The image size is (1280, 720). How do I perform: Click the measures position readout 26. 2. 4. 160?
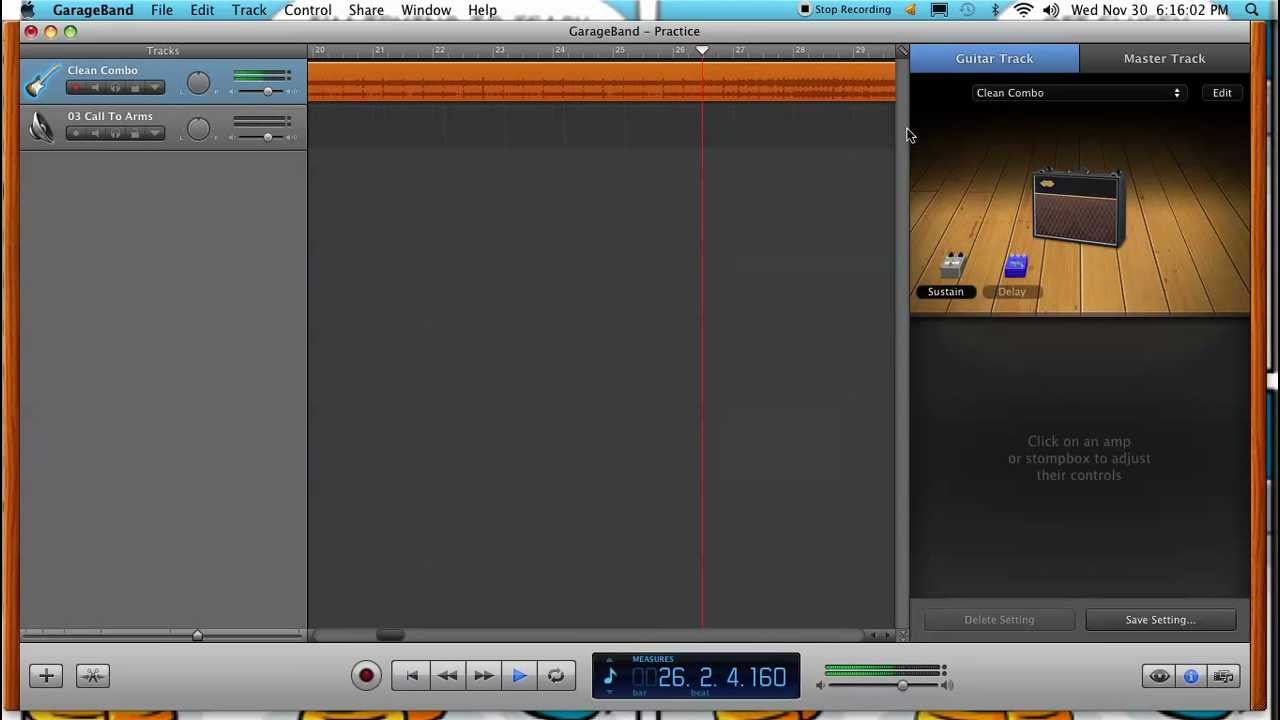(x=722, y=678)
